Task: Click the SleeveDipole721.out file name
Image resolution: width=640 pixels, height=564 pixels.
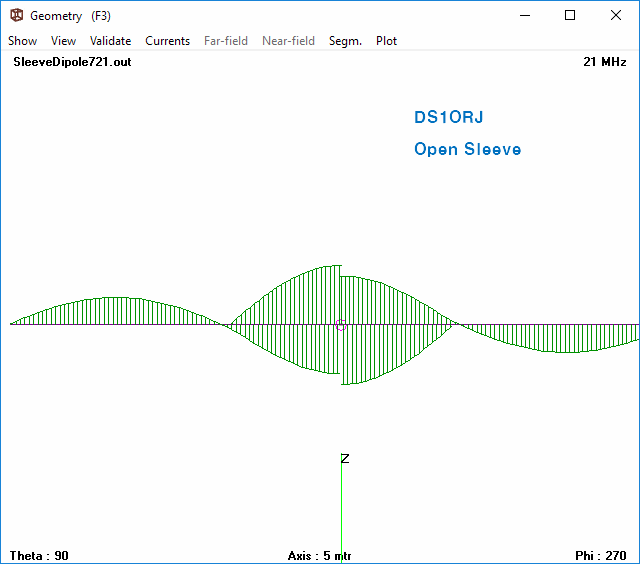Action: [72, 62]
